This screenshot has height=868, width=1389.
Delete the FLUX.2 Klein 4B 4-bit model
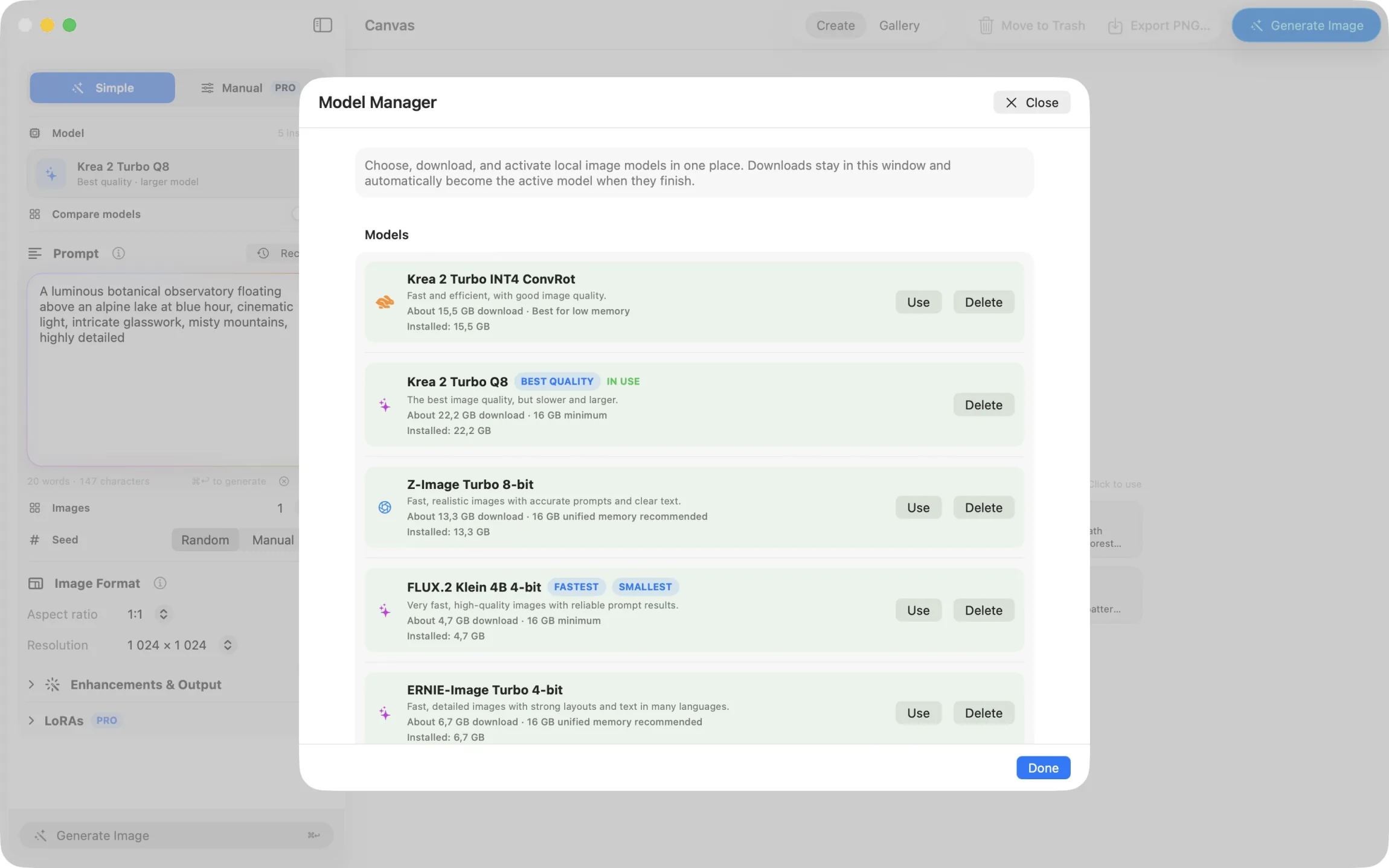[x=984, y=610]
